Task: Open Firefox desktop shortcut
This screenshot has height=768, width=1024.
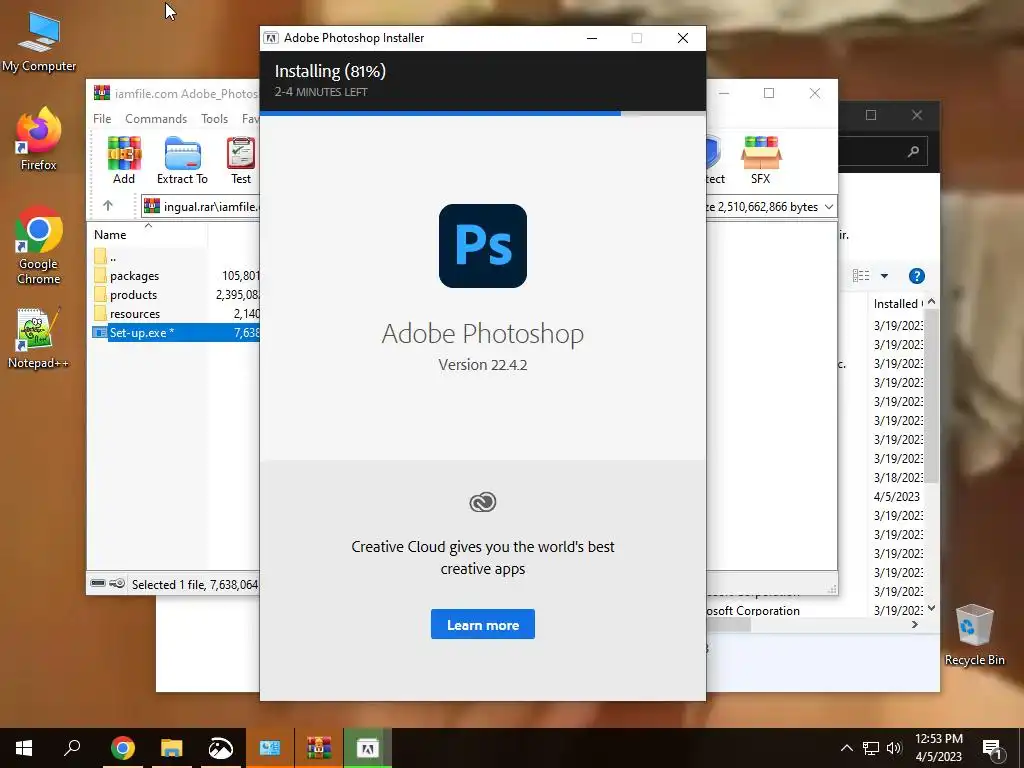Action: tap(39, 139)
